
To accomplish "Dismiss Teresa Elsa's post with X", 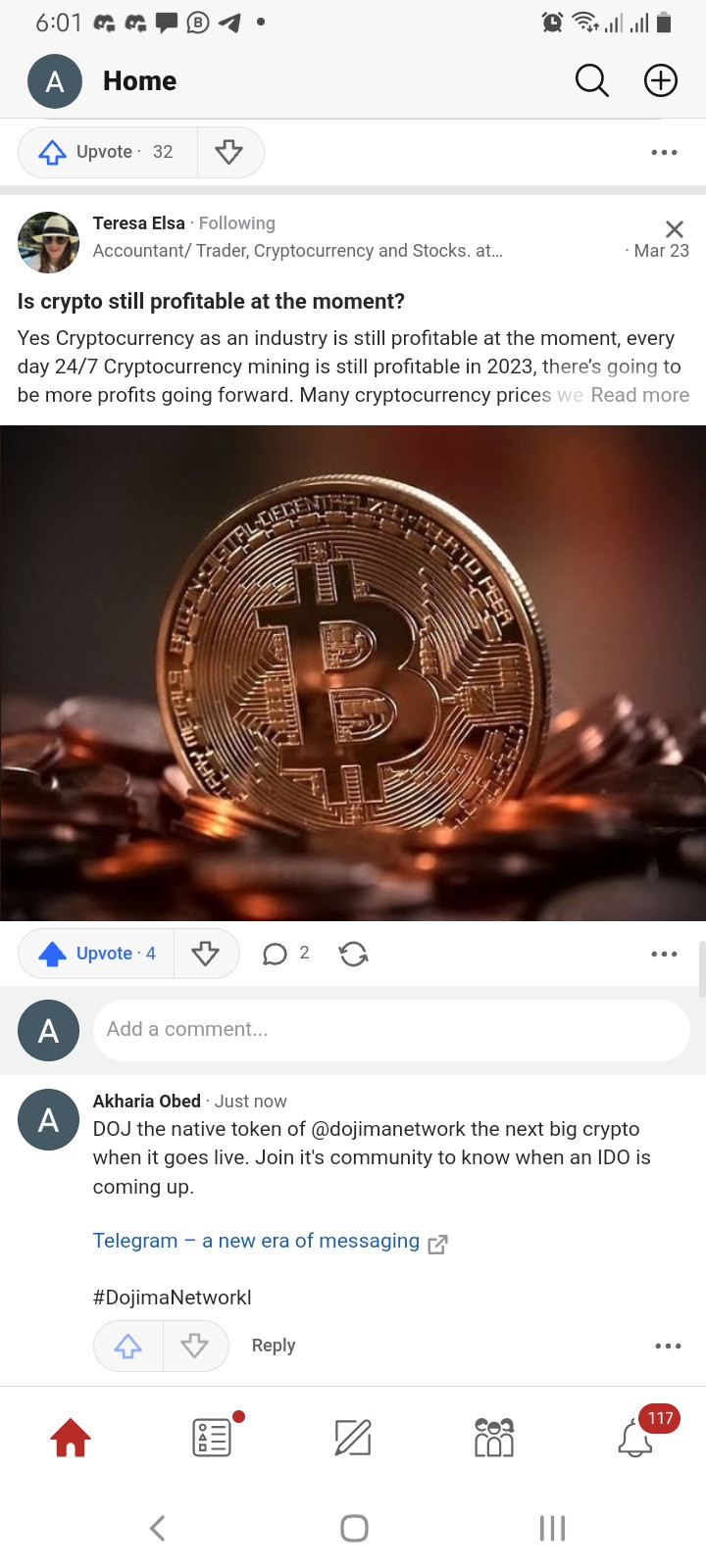I will (x=675, y=229).
